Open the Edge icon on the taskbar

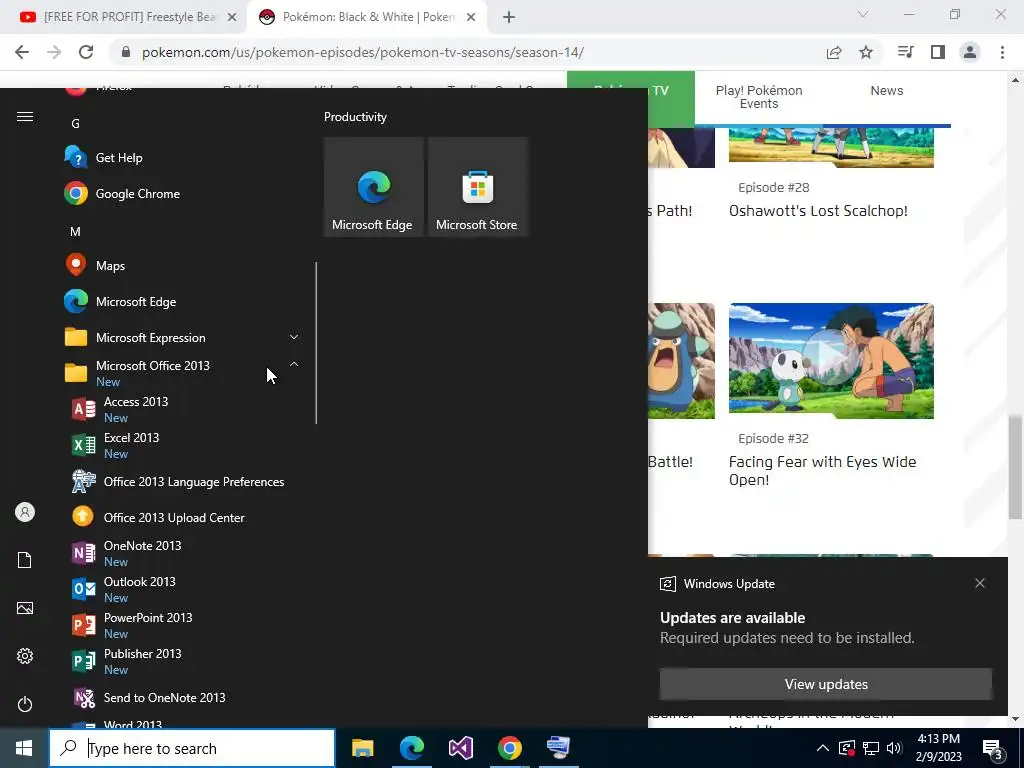411,748
